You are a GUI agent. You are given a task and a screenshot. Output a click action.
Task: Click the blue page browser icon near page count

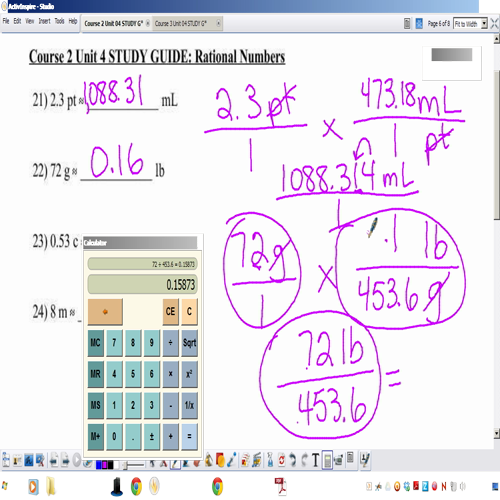tap(419, 23)
